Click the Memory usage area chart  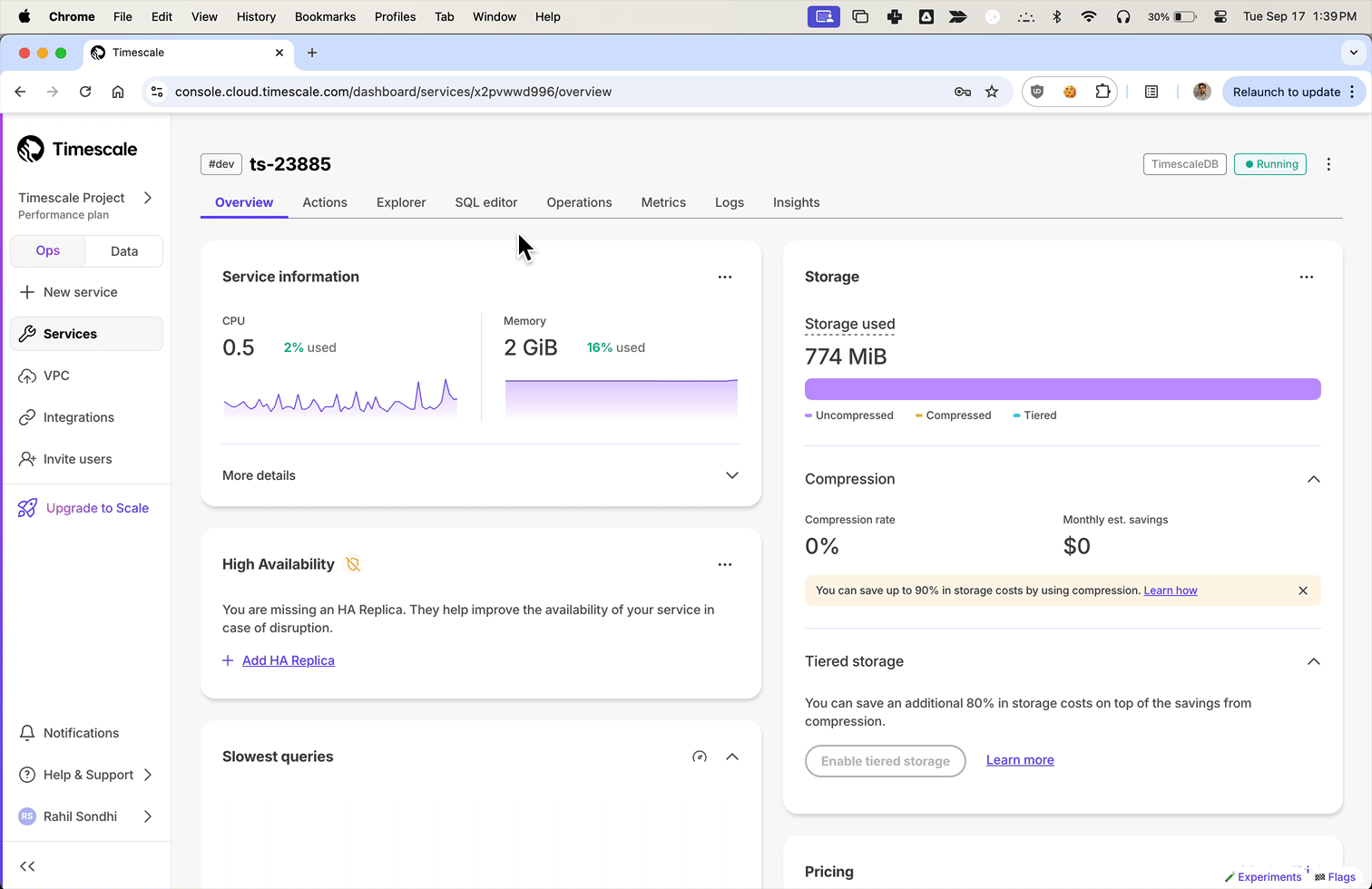tap(622, 397)
